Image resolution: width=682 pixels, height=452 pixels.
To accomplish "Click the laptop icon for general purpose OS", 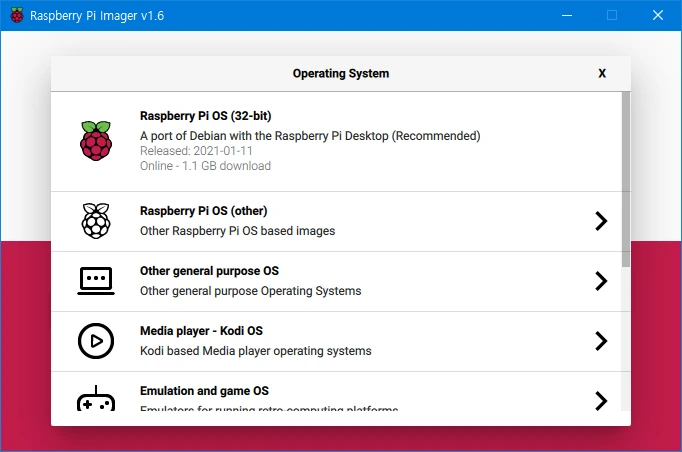I will pos(96,281).
